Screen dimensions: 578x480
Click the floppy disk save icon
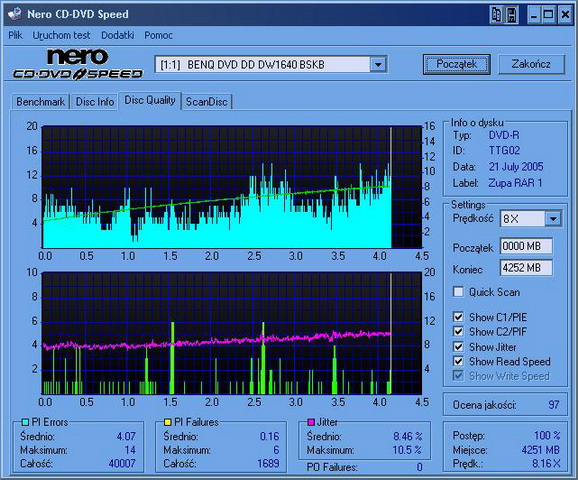coord(512,15)
